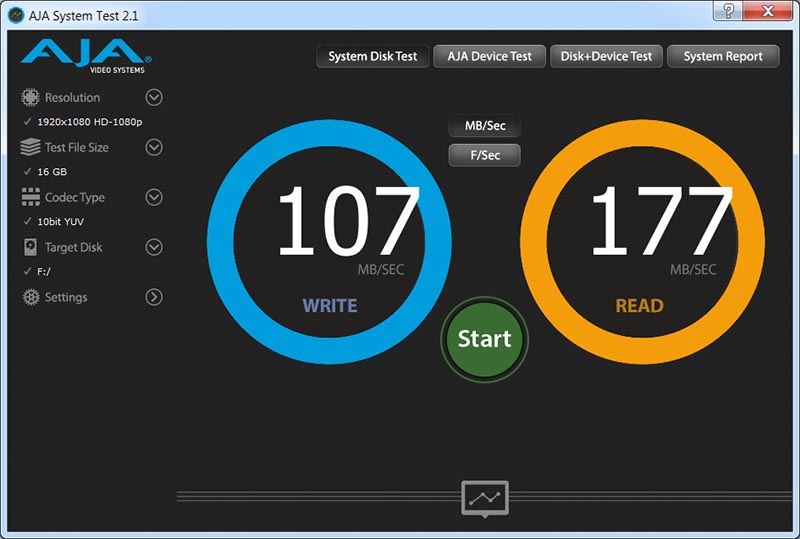
Task: Expand the Target Disk dropdown arrow
Action: 154,247
